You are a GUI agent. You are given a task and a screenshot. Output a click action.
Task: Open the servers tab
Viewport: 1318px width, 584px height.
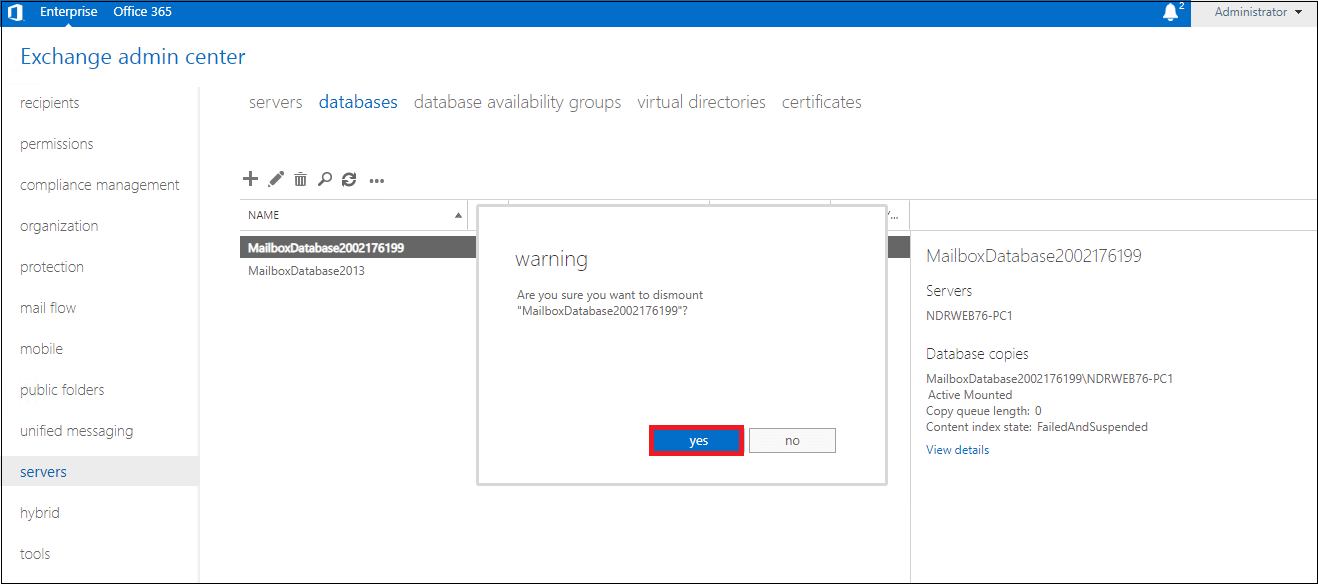pyautogui.click(x=276, y=102)
